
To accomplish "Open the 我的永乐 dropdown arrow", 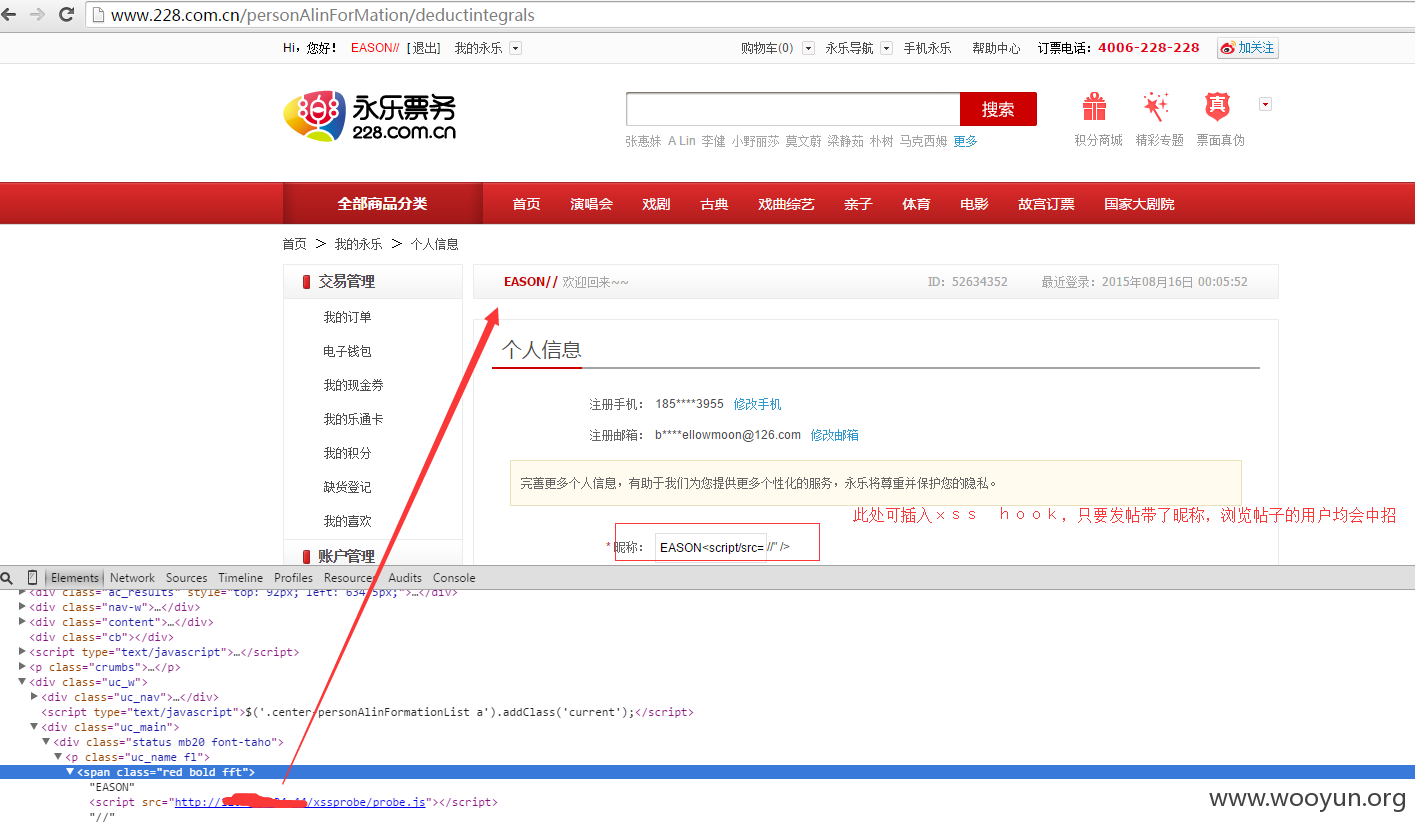I will tap(515, 48).
